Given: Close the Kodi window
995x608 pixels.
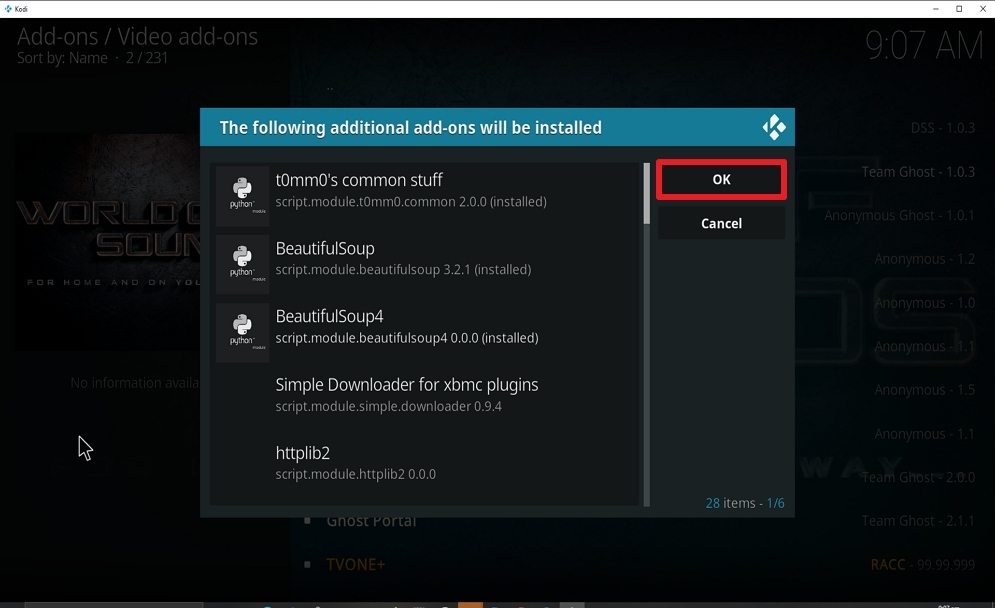Looking at the screenshot, I should pyautogui.click(x=983, y=9).
